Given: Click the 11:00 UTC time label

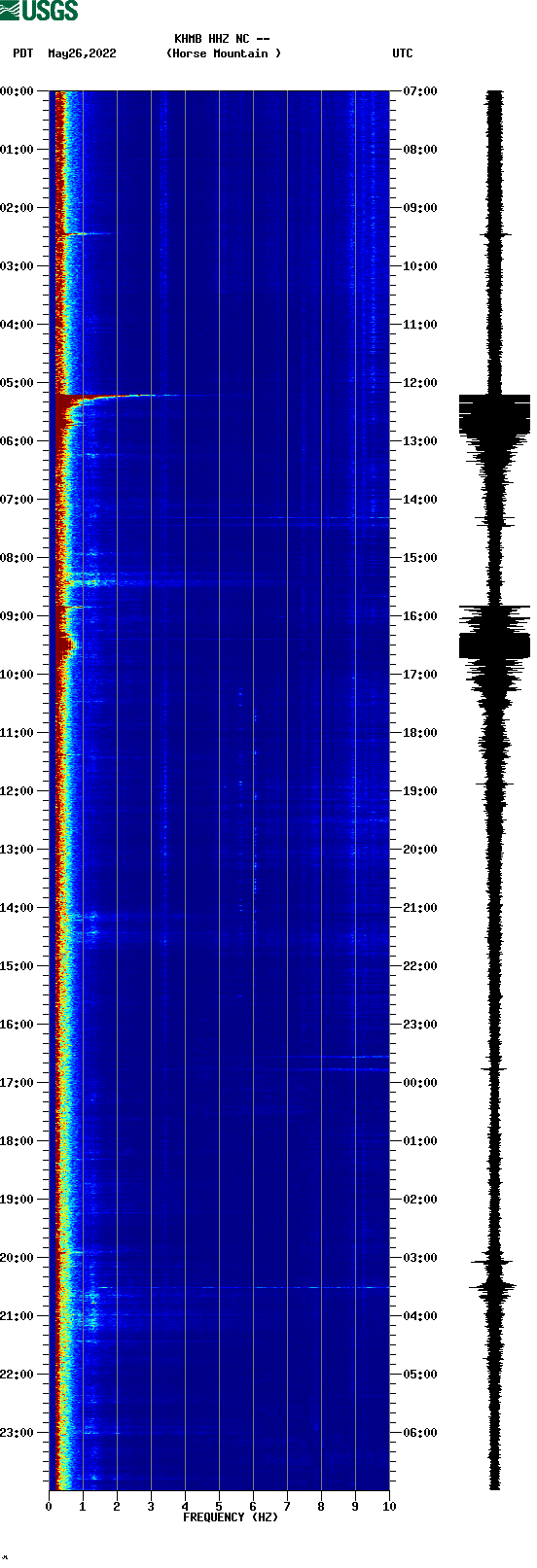Looking at the screenshot, I should (420, 325).
